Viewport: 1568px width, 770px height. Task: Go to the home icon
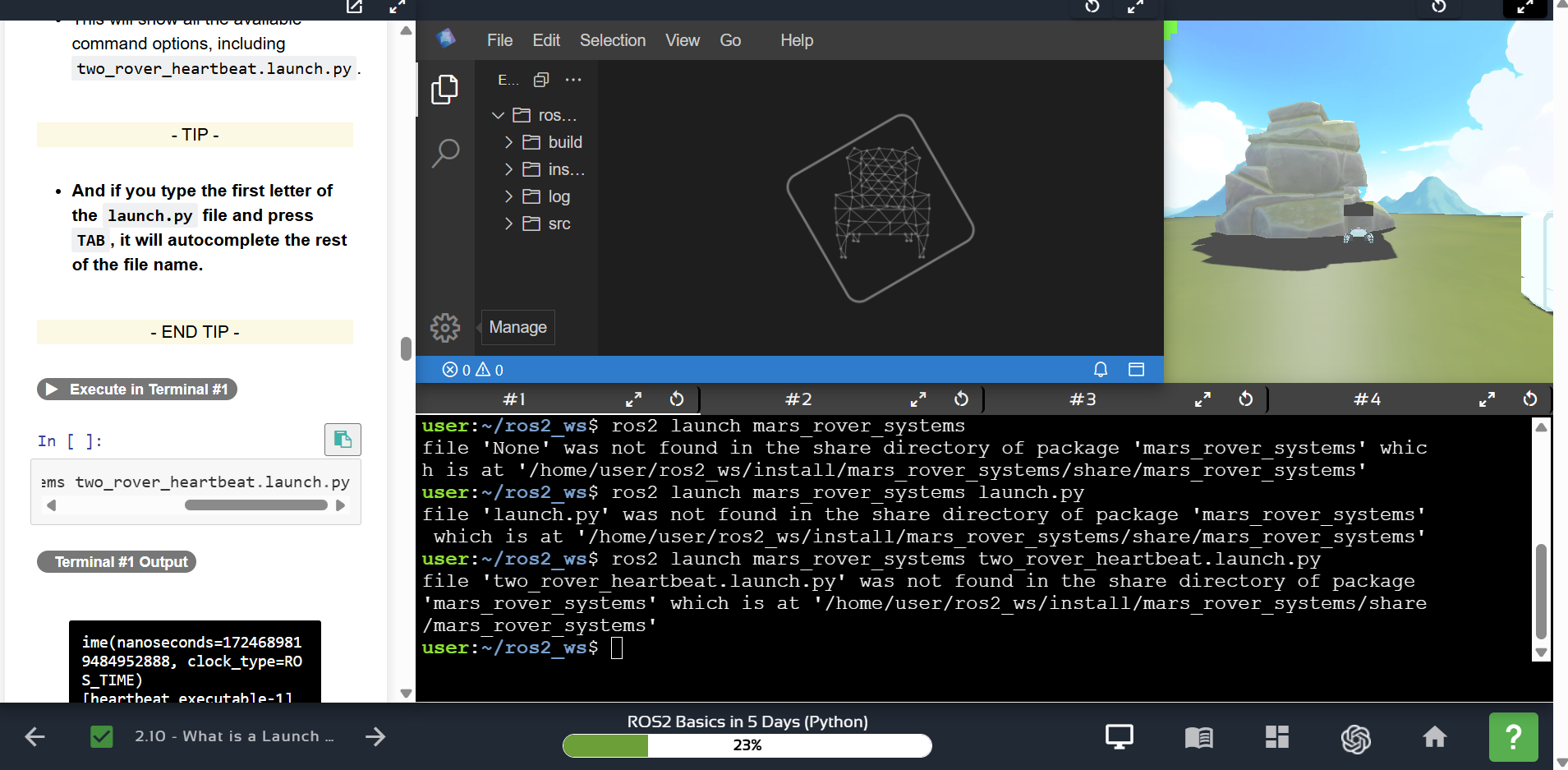pos(1434,737)
